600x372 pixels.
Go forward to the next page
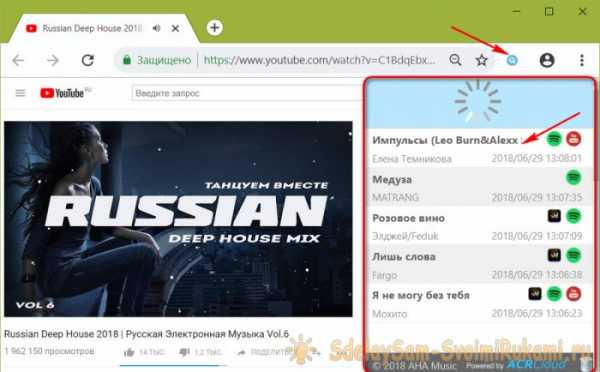coord(53,60)
